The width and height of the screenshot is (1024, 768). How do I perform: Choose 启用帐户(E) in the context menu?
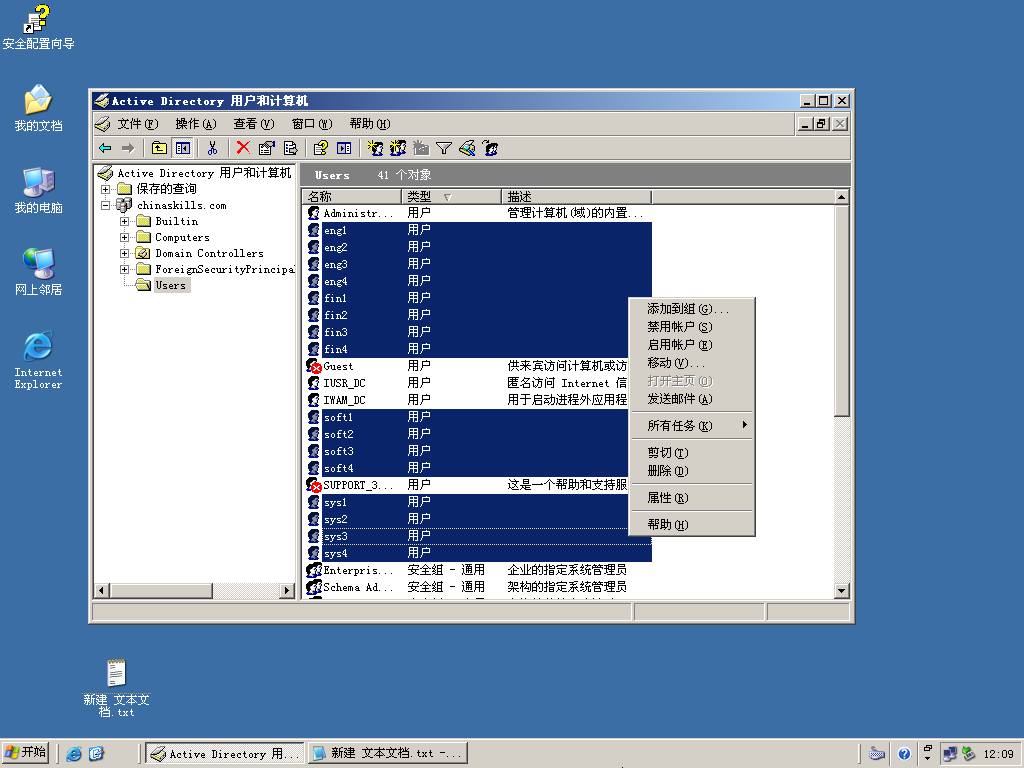[692, 345]
